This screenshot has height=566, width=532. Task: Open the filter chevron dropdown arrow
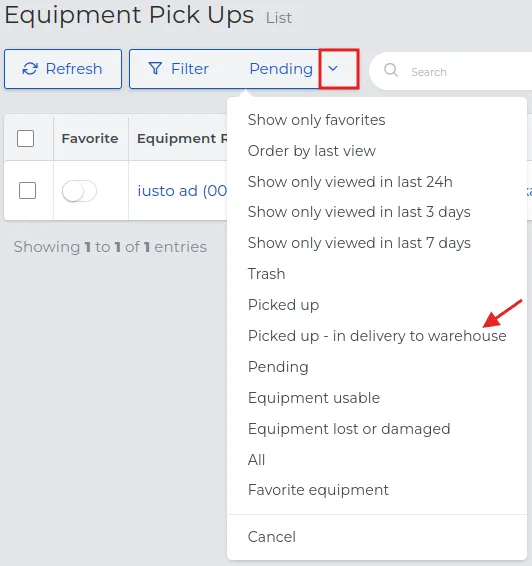coord(333,68)
